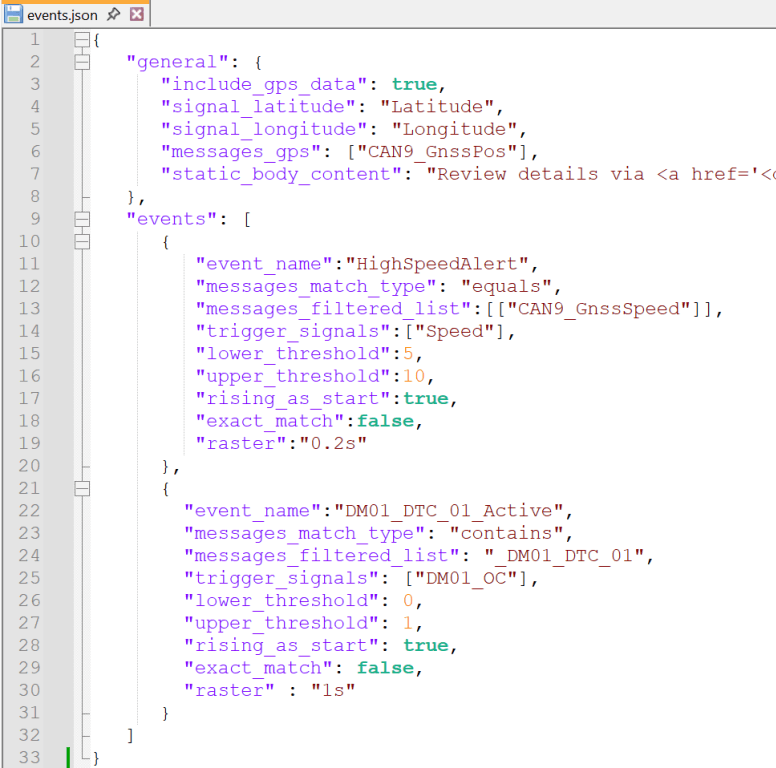
Task: Collapse the "general" block fold on line 2
Action: pyautogui.click(x=82, y=62)
